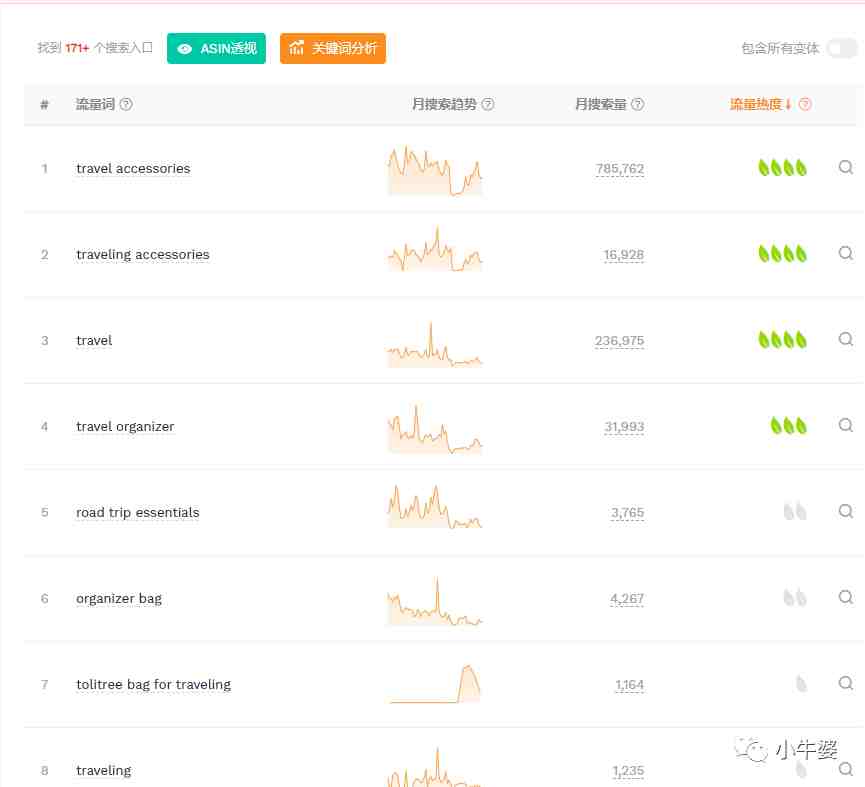The image size is (865, 787).
Task: Click the monthly search volume 785,762
Action: point(620,169)
